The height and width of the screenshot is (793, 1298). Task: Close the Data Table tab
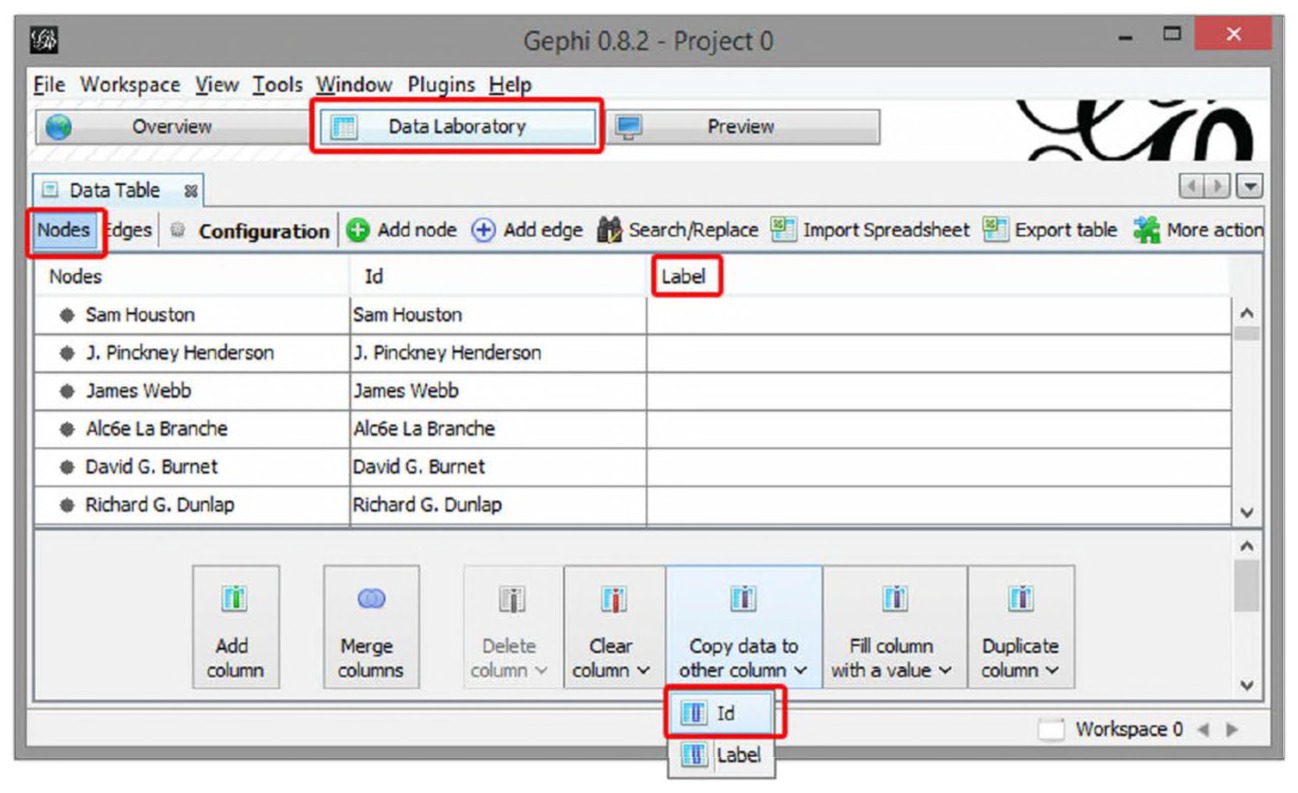pos(190,190)
